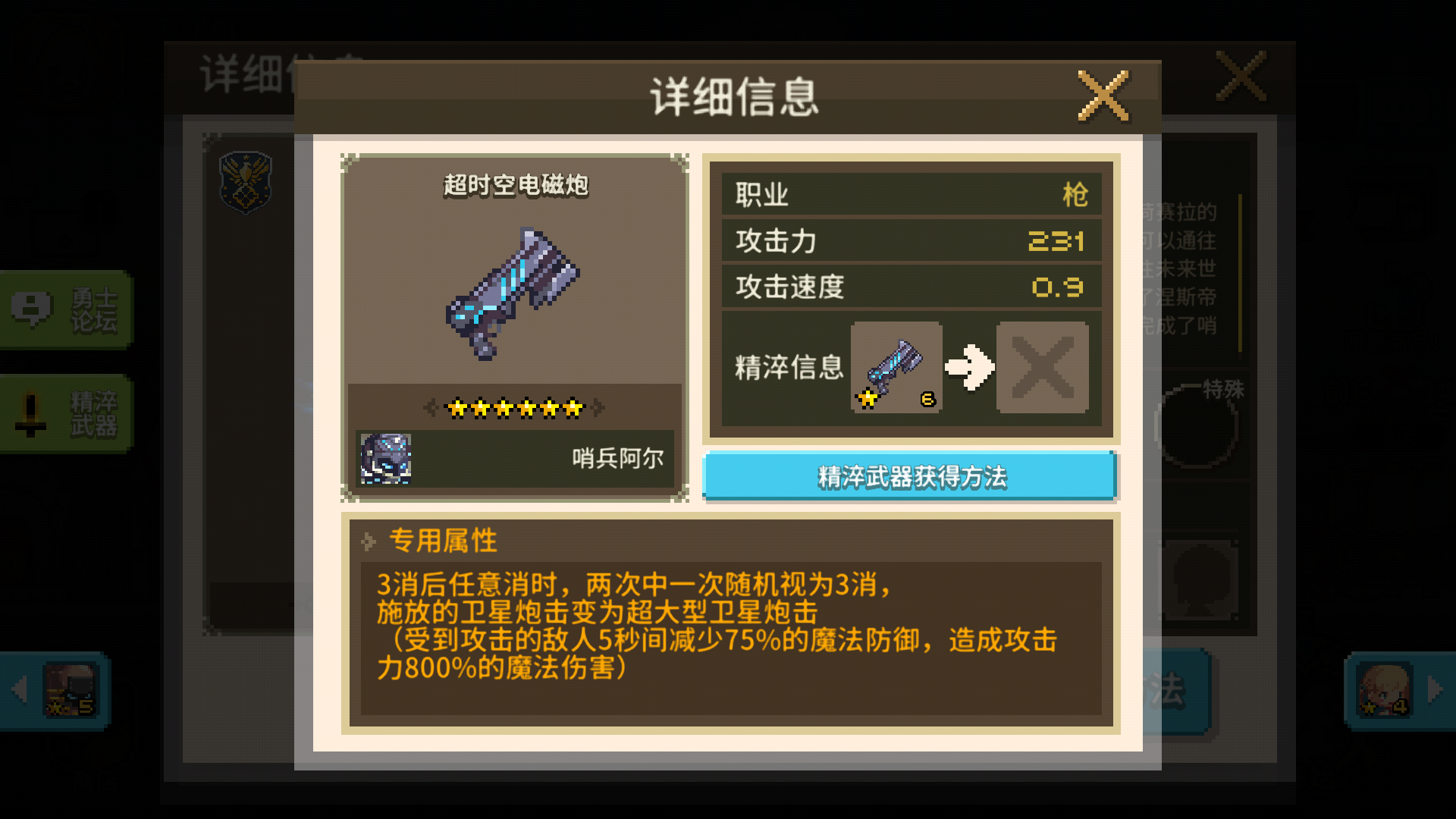1456x819 pixels.
Task: Increase star level with right arrow
Action: point(598,408)
